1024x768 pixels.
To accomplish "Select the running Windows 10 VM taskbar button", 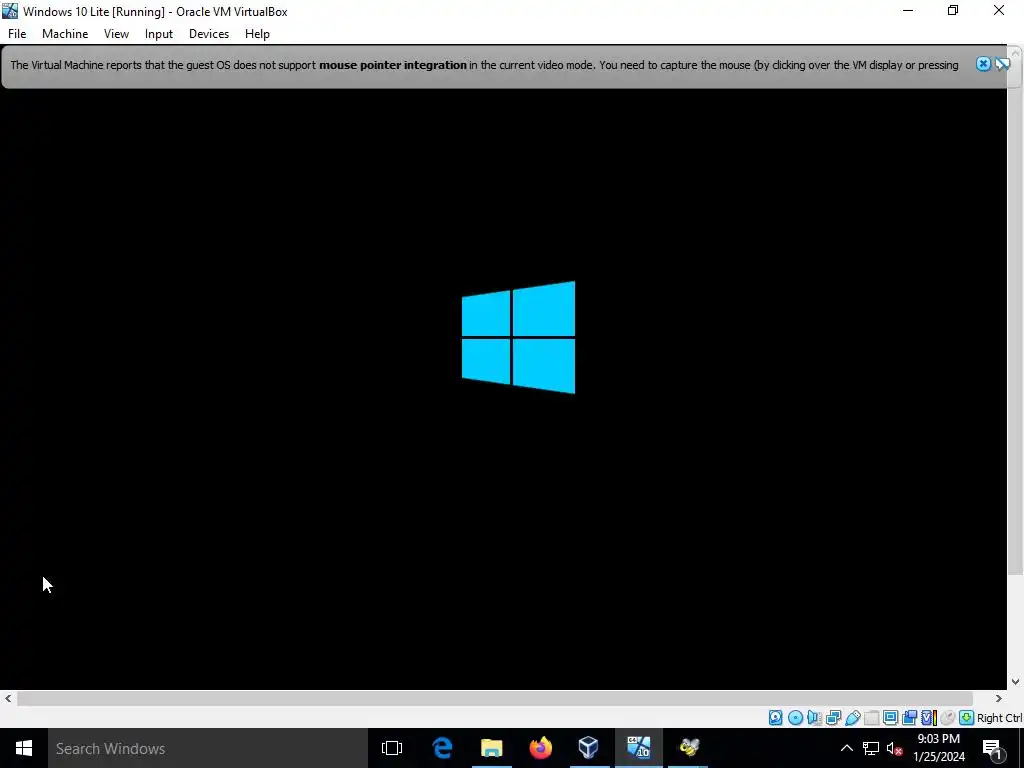I will click(x=638, y=748).
